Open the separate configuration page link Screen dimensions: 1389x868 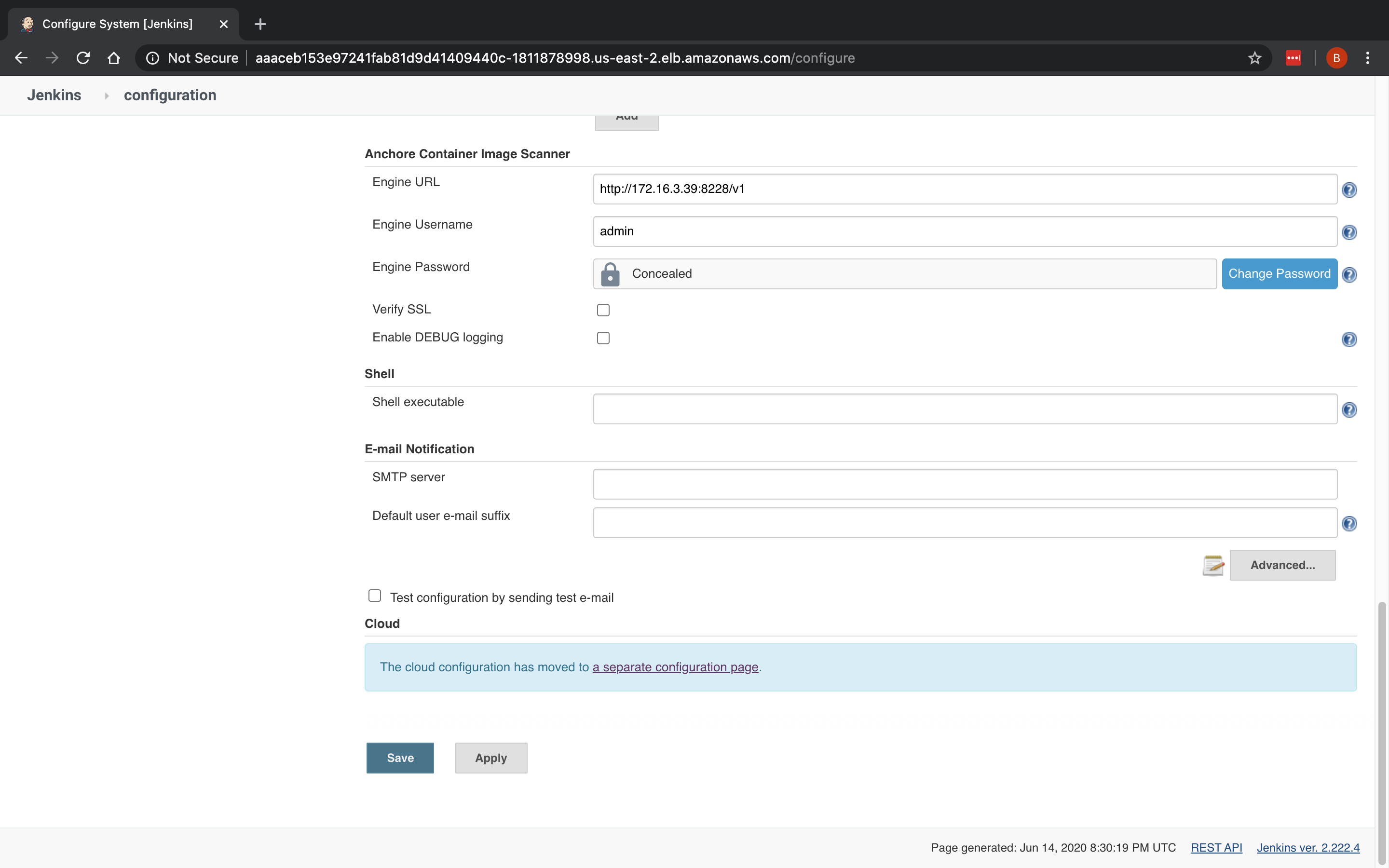click(676, 667)
